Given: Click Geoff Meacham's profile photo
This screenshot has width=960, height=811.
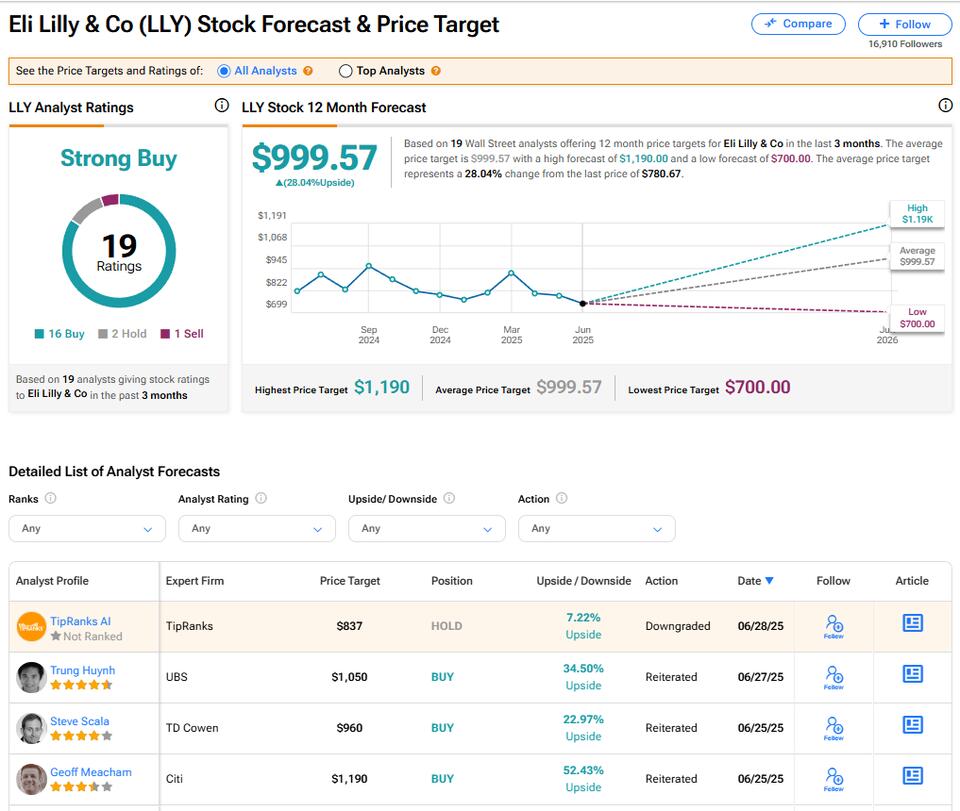Looking at the screenshot, I should coord(31,779).
